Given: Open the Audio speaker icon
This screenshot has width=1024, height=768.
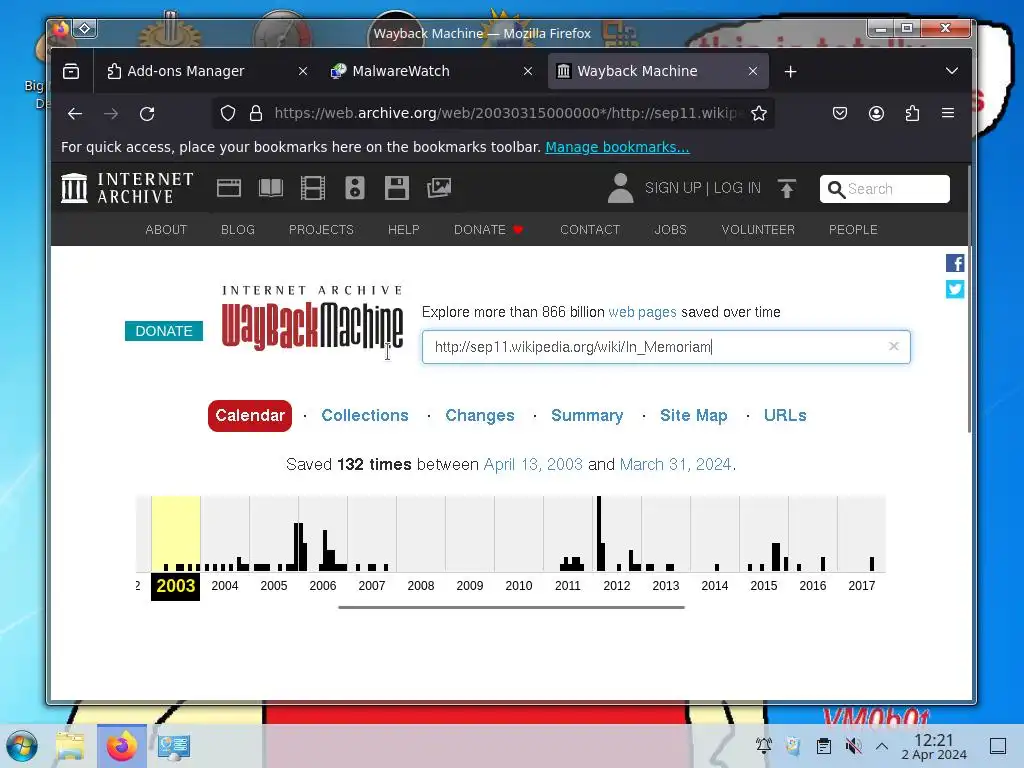Looking at the screenshot, I should click(355, 188).
